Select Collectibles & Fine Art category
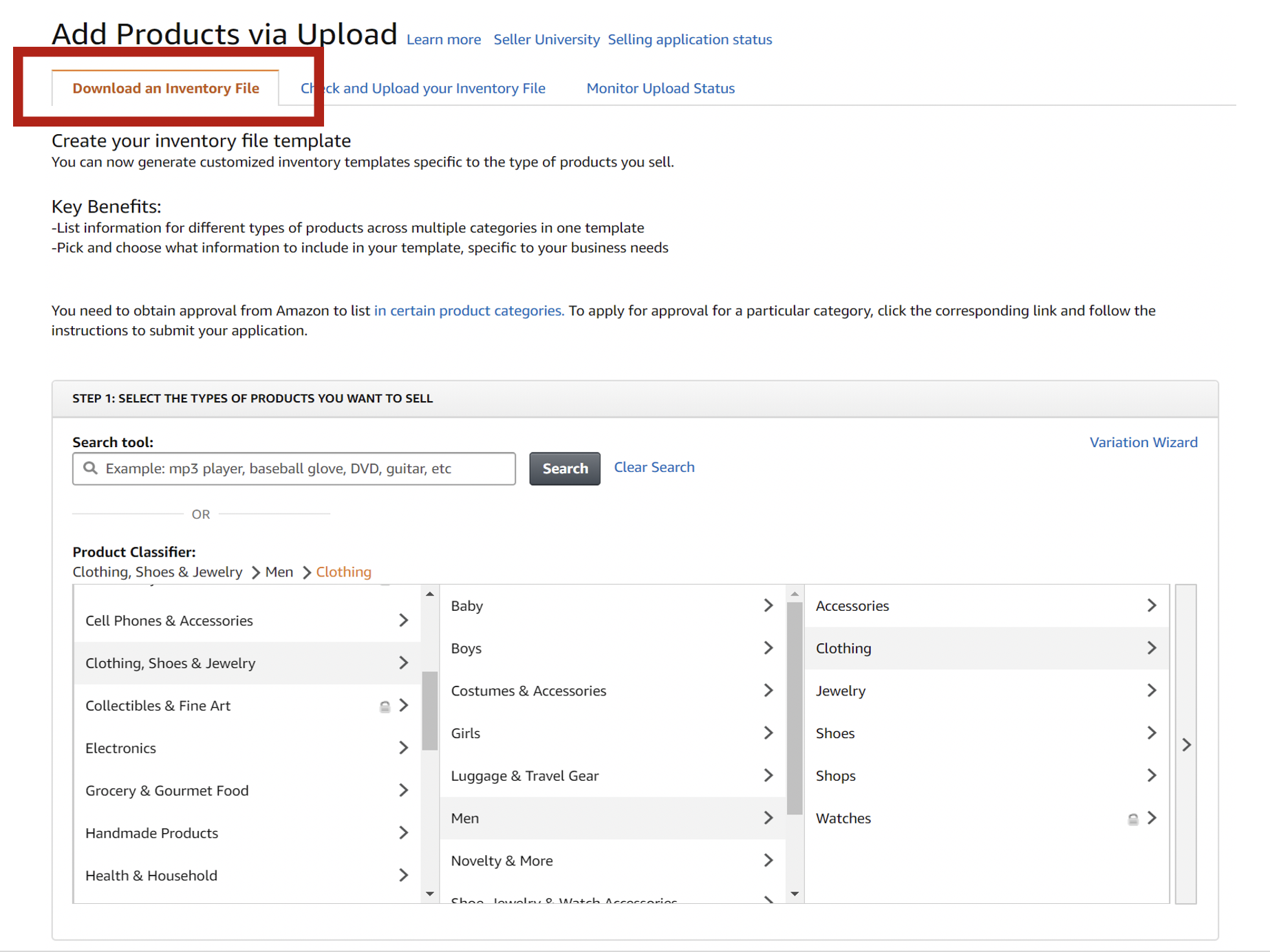The height and width of the screenshot is (952, 1270). [247, 706]
